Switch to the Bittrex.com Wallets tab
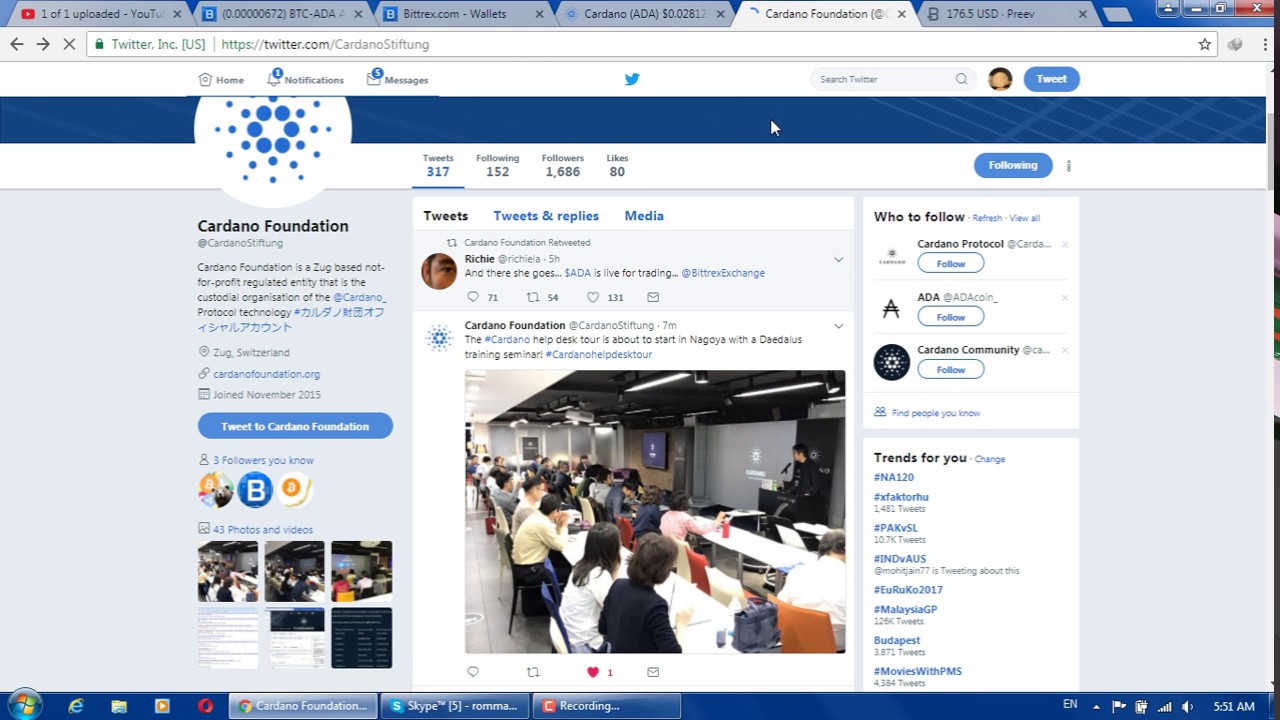This screenshot has height=720, width=1280. coord(462,14)
